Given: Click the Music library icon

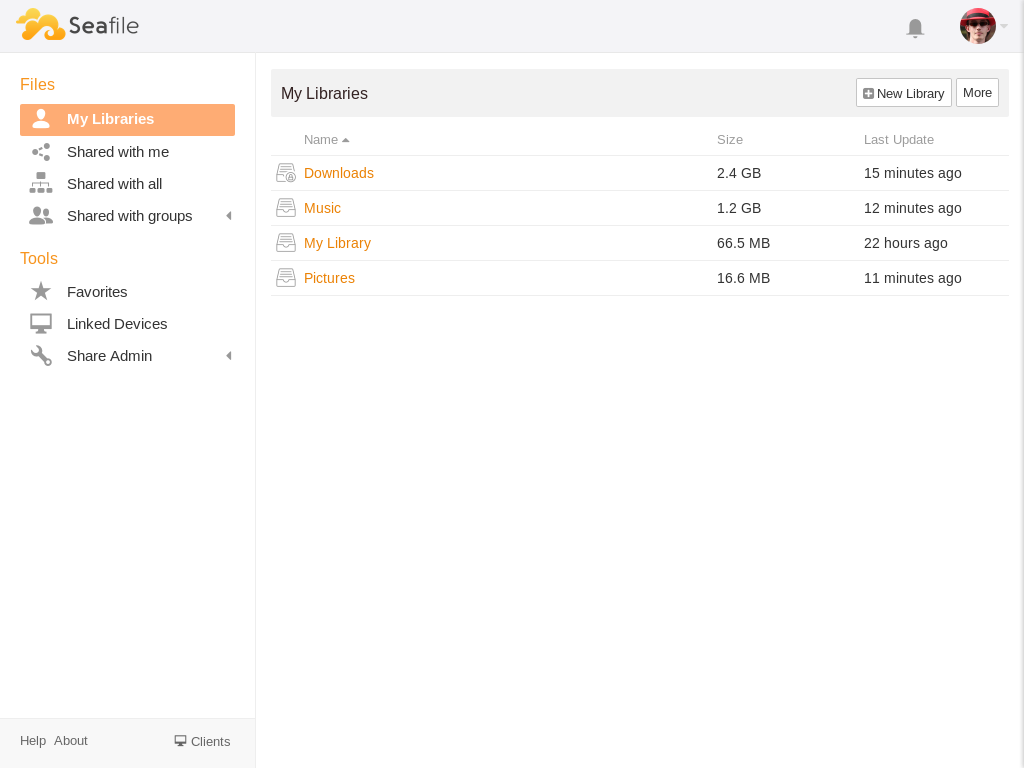Looking at the screenshot, I should [286, 208].
